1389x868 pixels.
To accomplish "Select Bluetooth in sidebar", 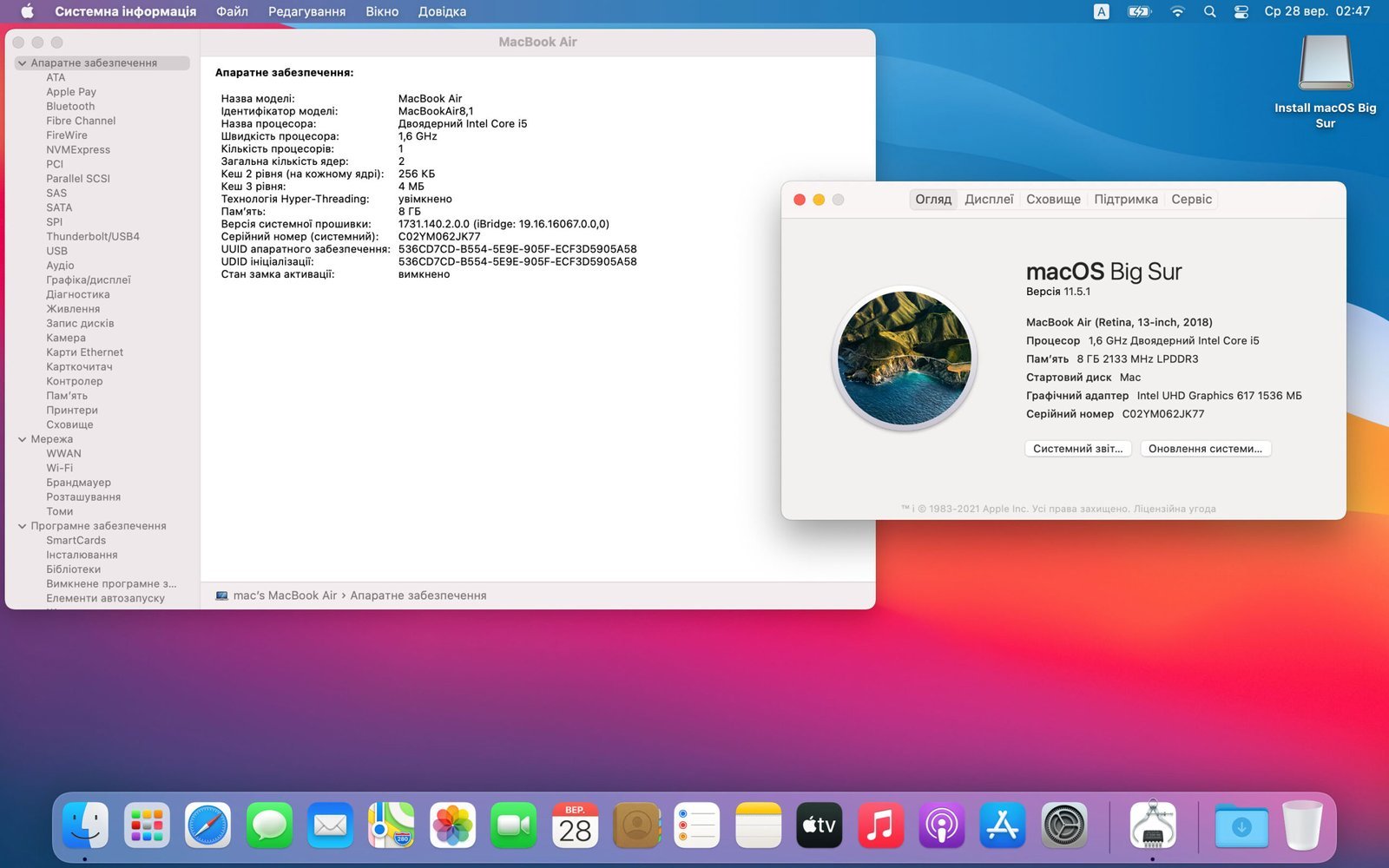I will click(70, 107).
